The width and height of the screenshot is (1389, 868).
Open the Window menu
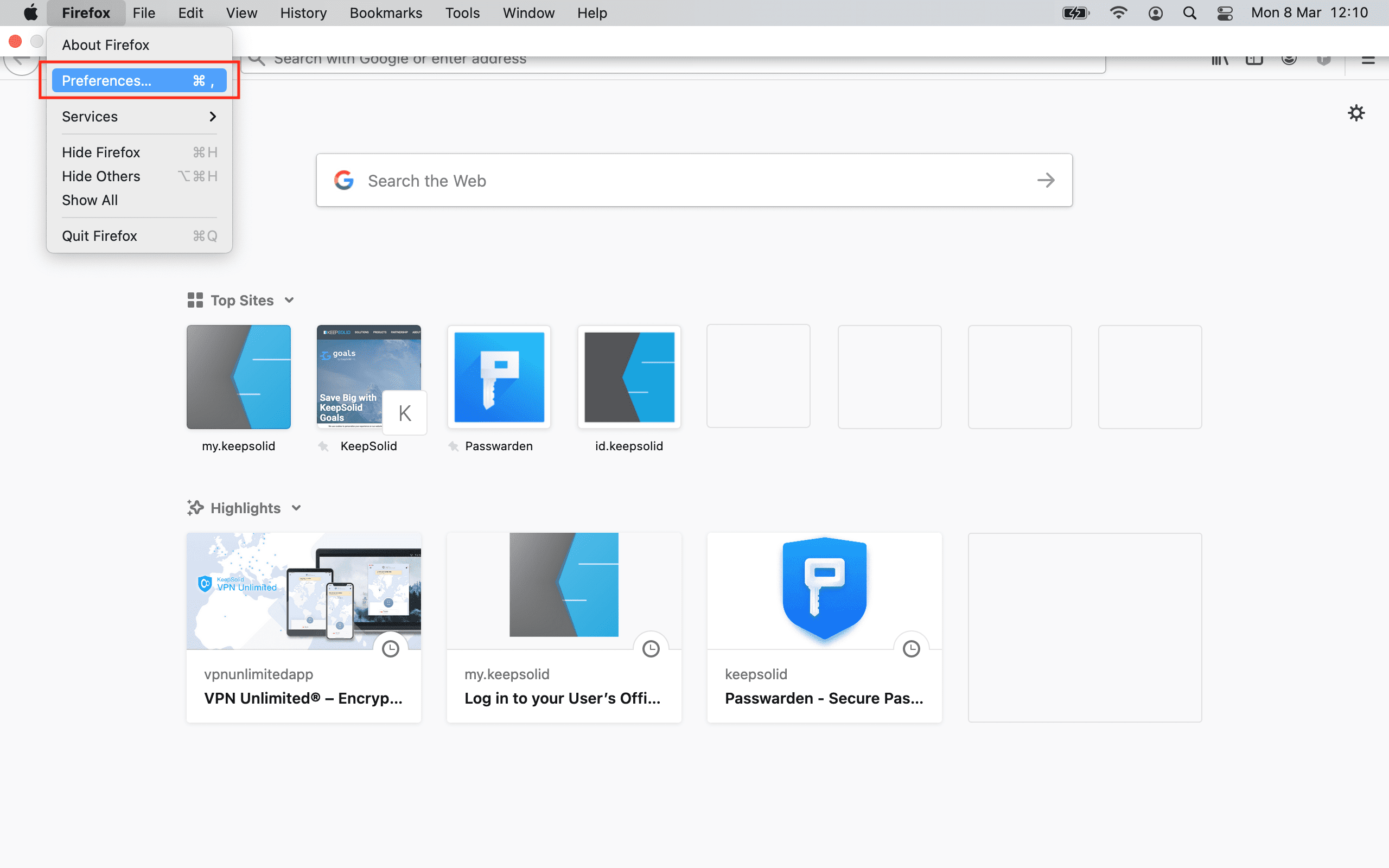pyautogui.click(x=528, y=12)
